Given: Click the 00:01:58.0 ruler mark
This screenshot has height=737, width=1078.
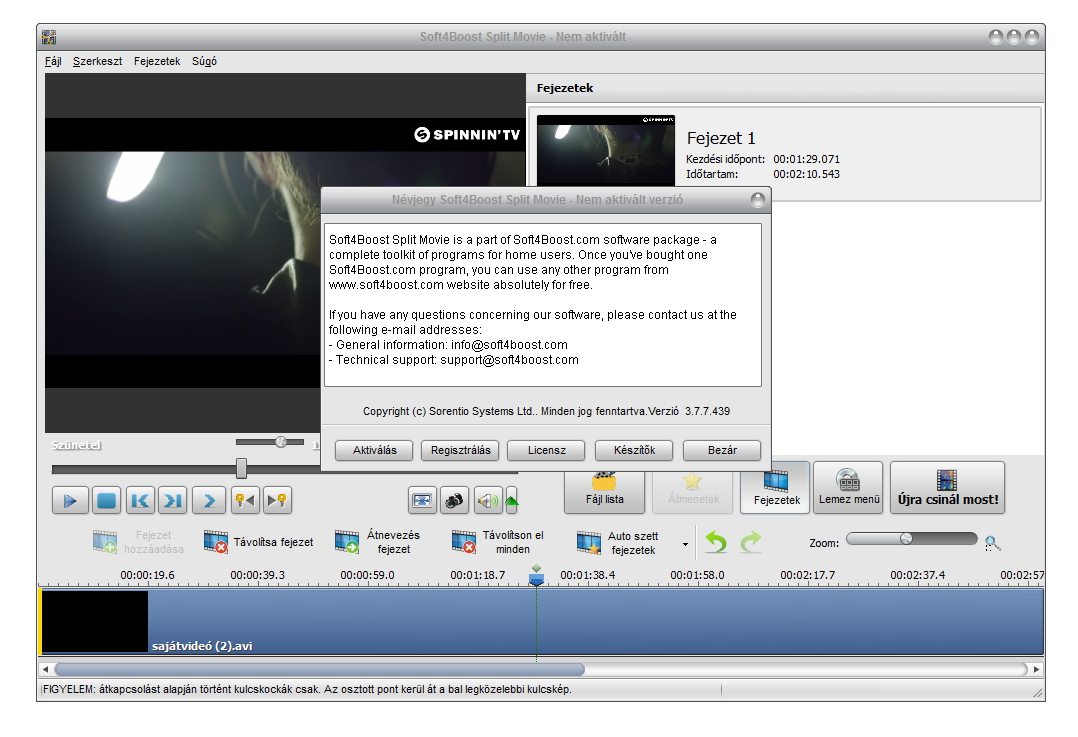Looking at the screenshot, I should 697,575.
